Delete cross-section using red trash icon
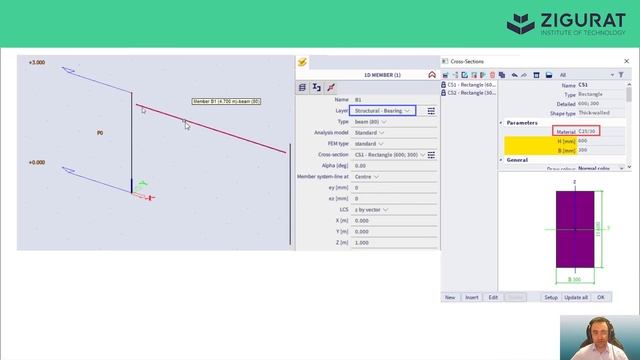This screenshot has height=360, width=640. pos(492,75)
